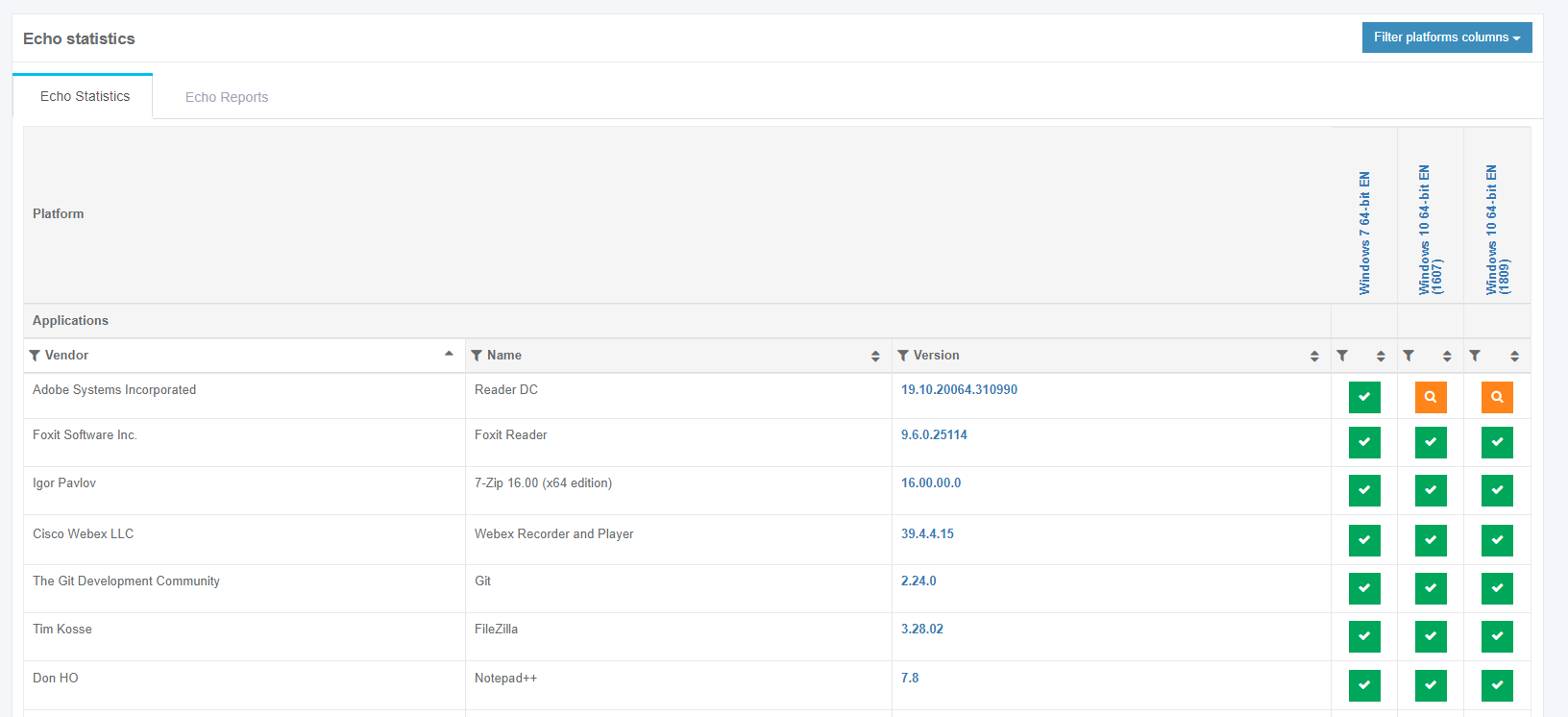This screenshot has height=717, width=1568.
Task: Click FileZilla check for Windows 10 (1607)
Action: click(x=1431, y=636)
